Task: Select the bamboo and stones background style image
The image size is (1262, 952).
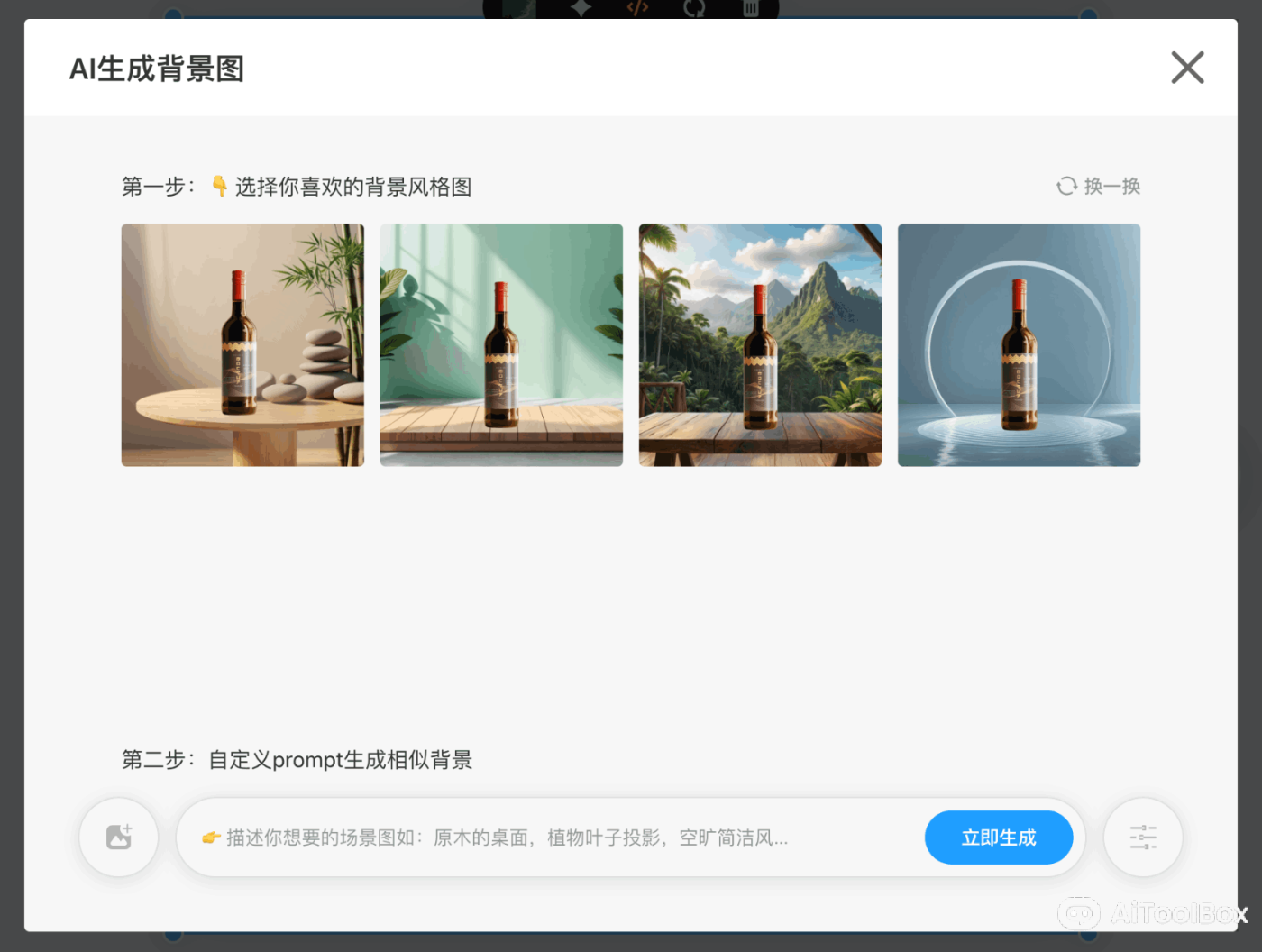Action: tap(242, 344)
